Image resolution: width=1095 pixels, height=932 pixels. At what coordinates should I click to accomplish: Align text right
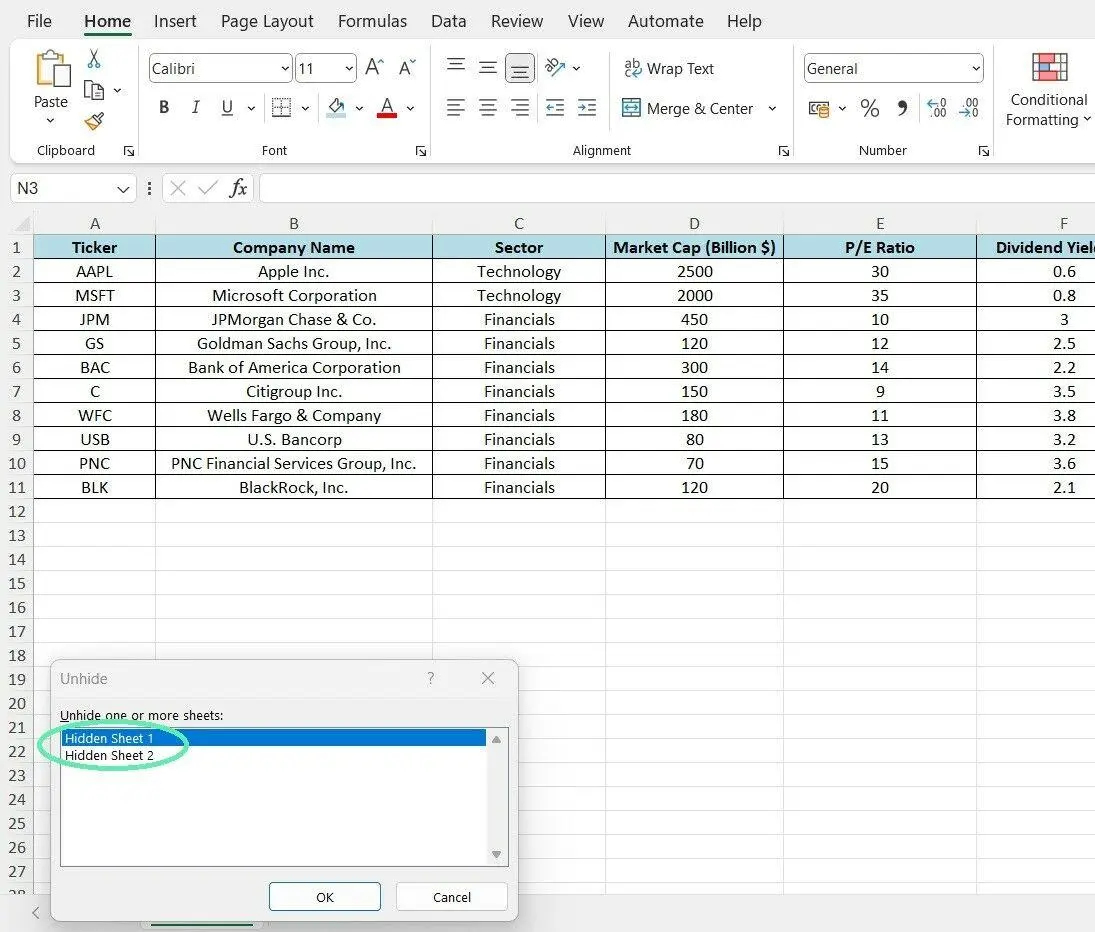[520, 108]
